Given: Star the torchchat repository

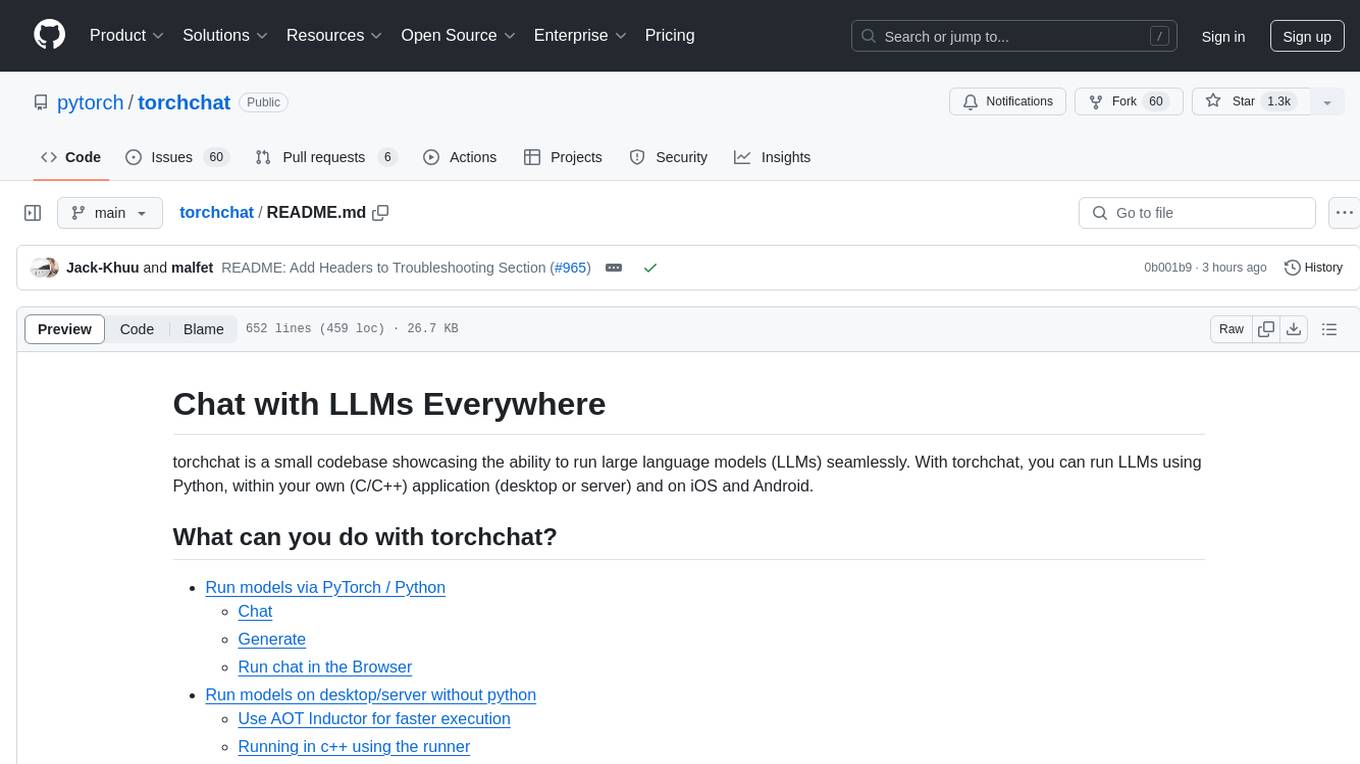Looking at the screenshot, I should [x=1251, y=102].
